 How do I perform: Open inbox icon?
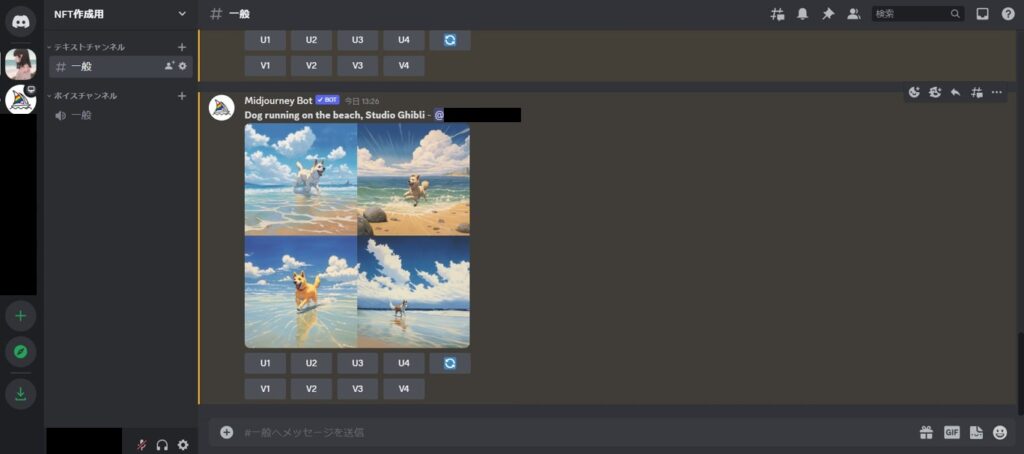pos(982,14)
